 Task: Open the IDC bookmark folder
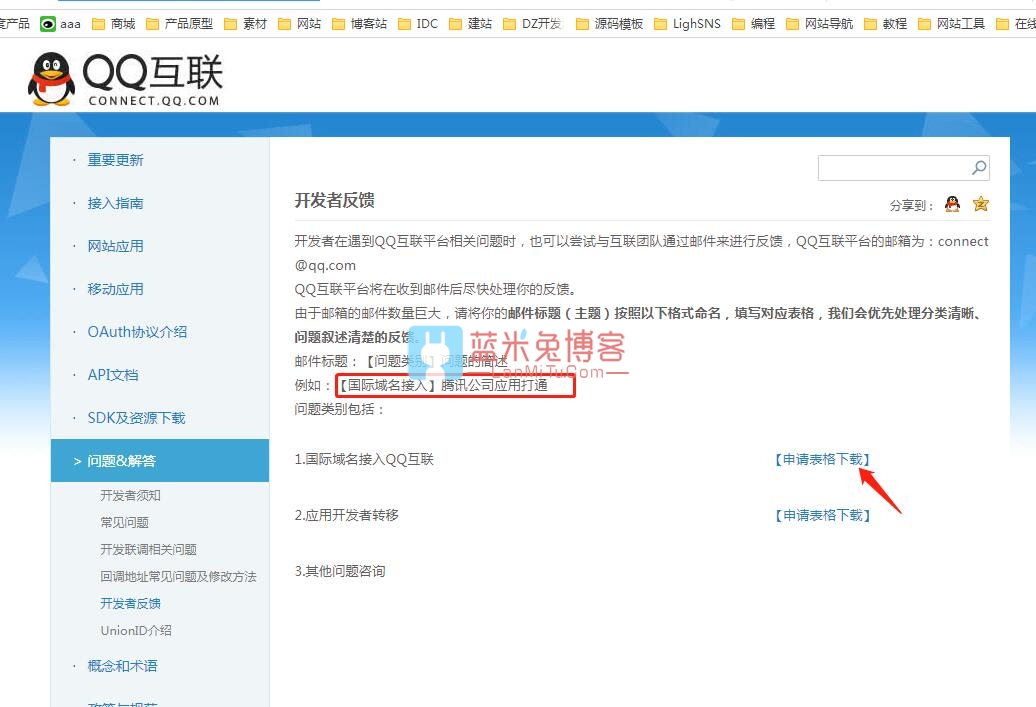(x=418, y=24)
